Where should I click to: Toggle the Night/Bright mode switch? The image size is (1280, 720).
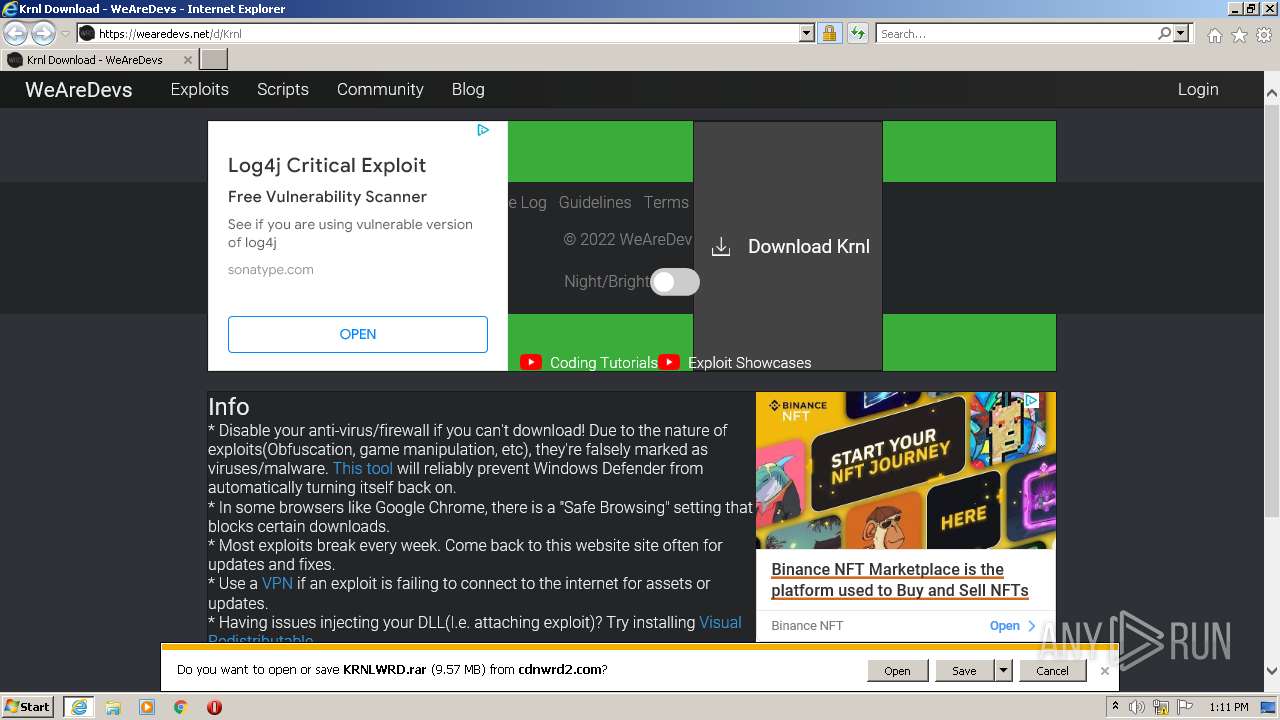[675, 282]
